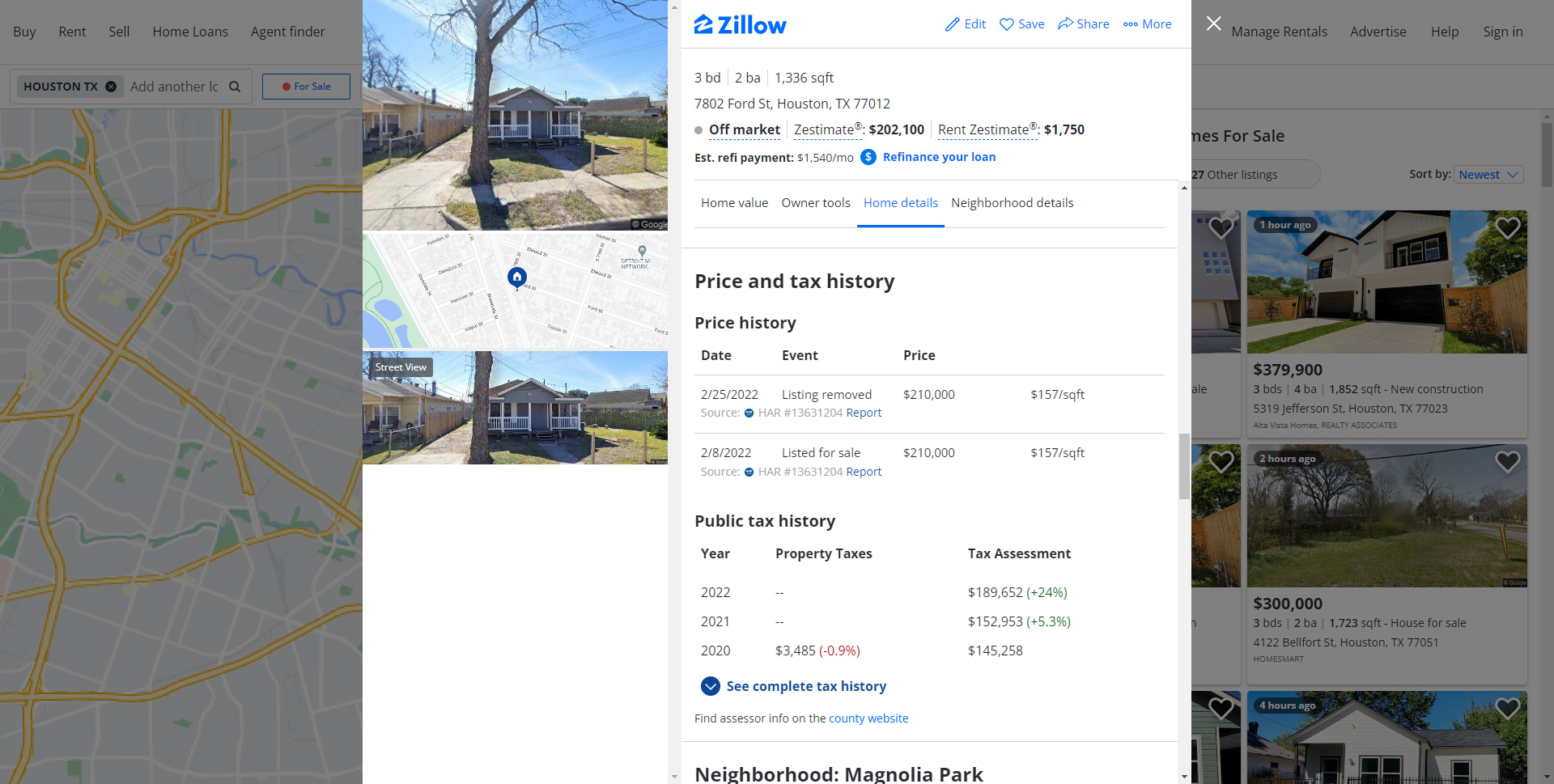Click Refinance your loan link
Viewport: 1554px width, 784px height.
click(939, 157)
